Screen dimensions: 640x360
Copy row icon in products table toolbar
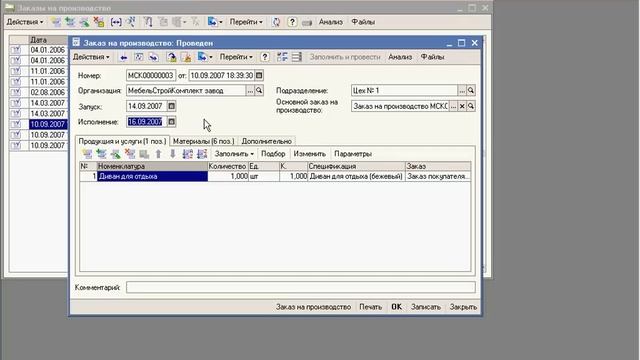click(102, 154)
